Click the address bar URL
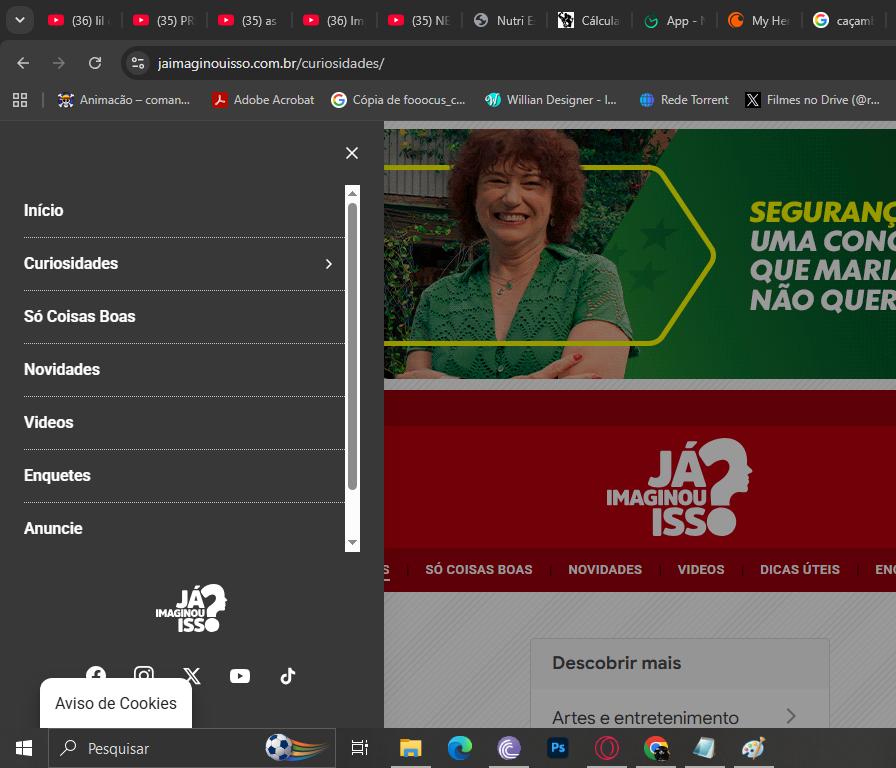This screenshot has height=768, width=896. [271, 63]
